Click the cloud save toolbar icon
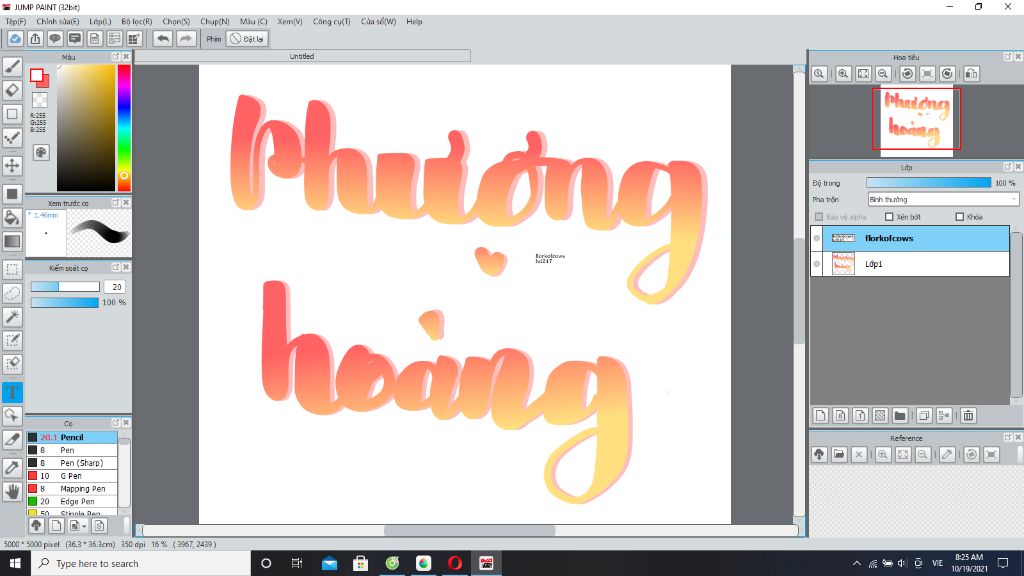1024x576 pixels. [15, 39]
